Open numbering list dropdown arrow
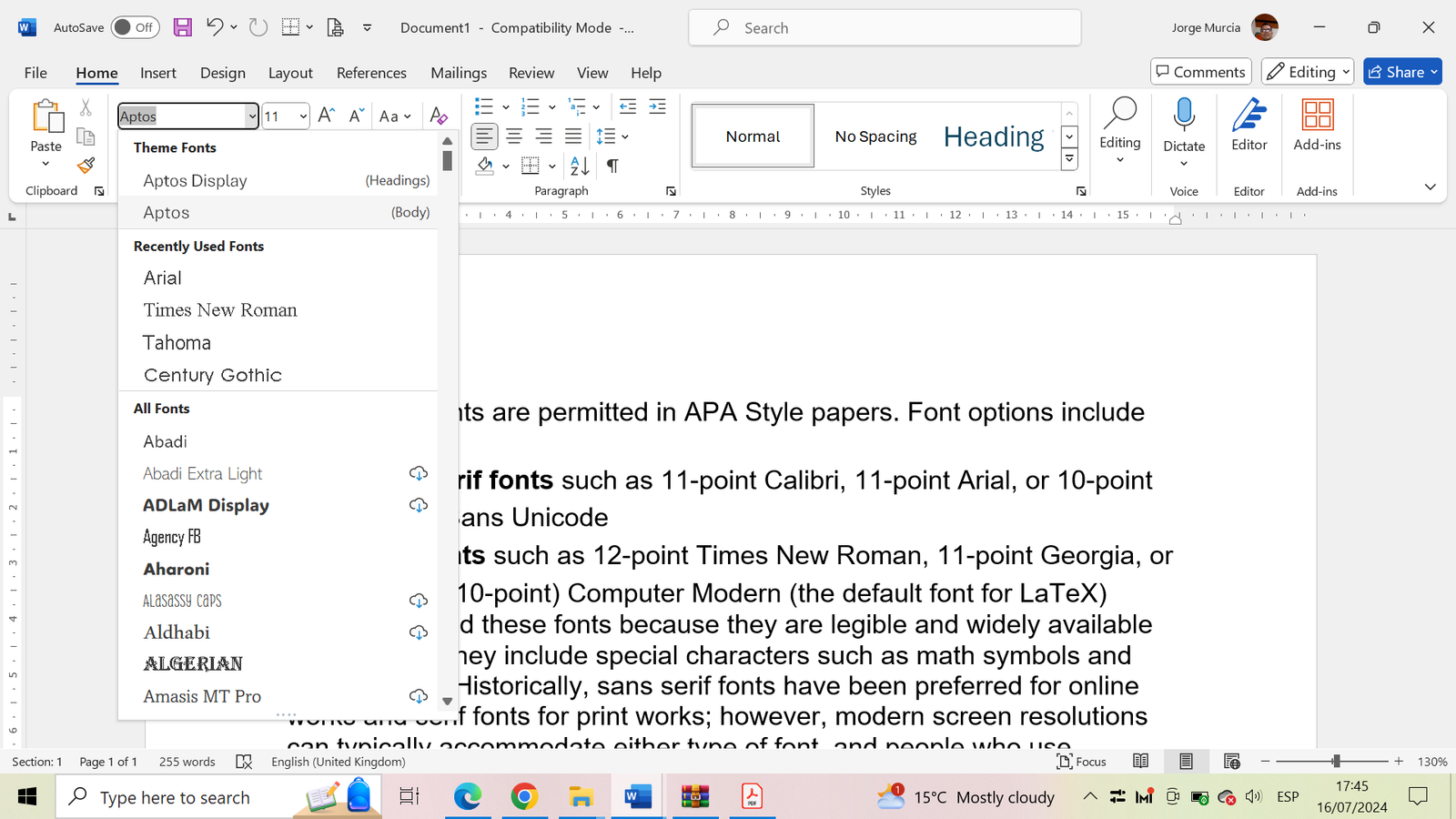This screenshot has height=819, width=1456. pos(551,107)
